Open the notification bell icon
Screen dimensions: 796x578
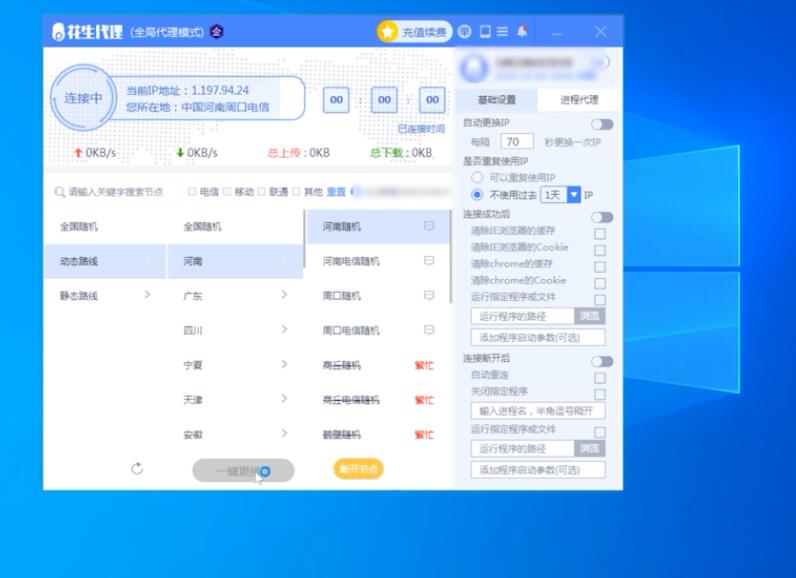(x=522, y=31)
